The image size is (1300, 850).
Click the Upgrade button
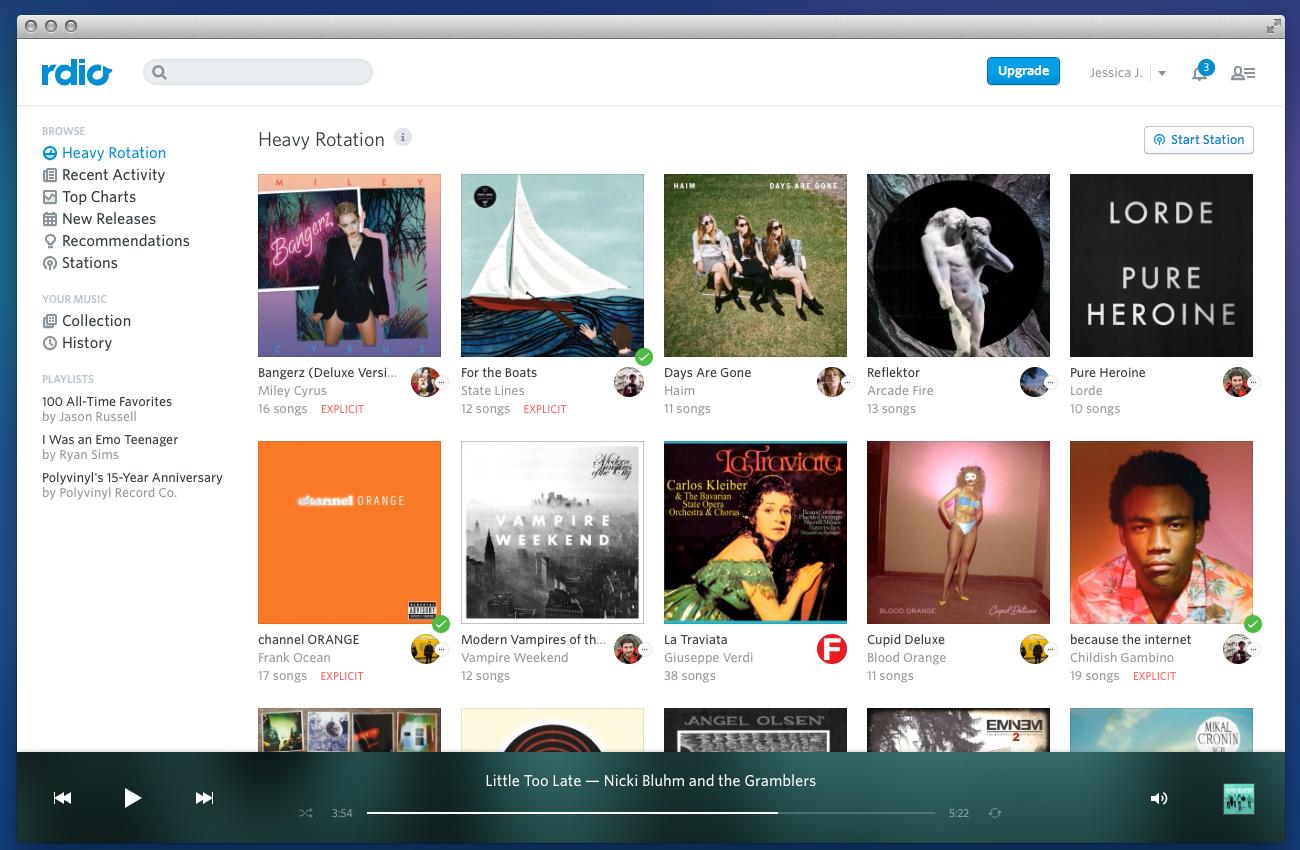[1023, 71]
